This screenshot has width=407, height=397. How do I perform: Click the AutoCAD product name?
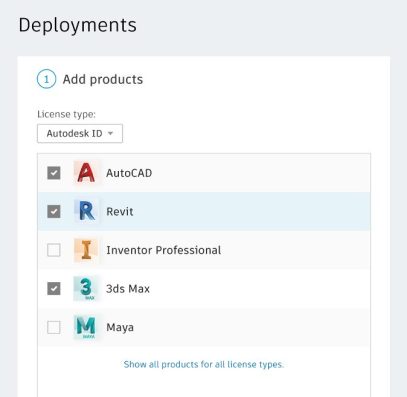point(129,173)
